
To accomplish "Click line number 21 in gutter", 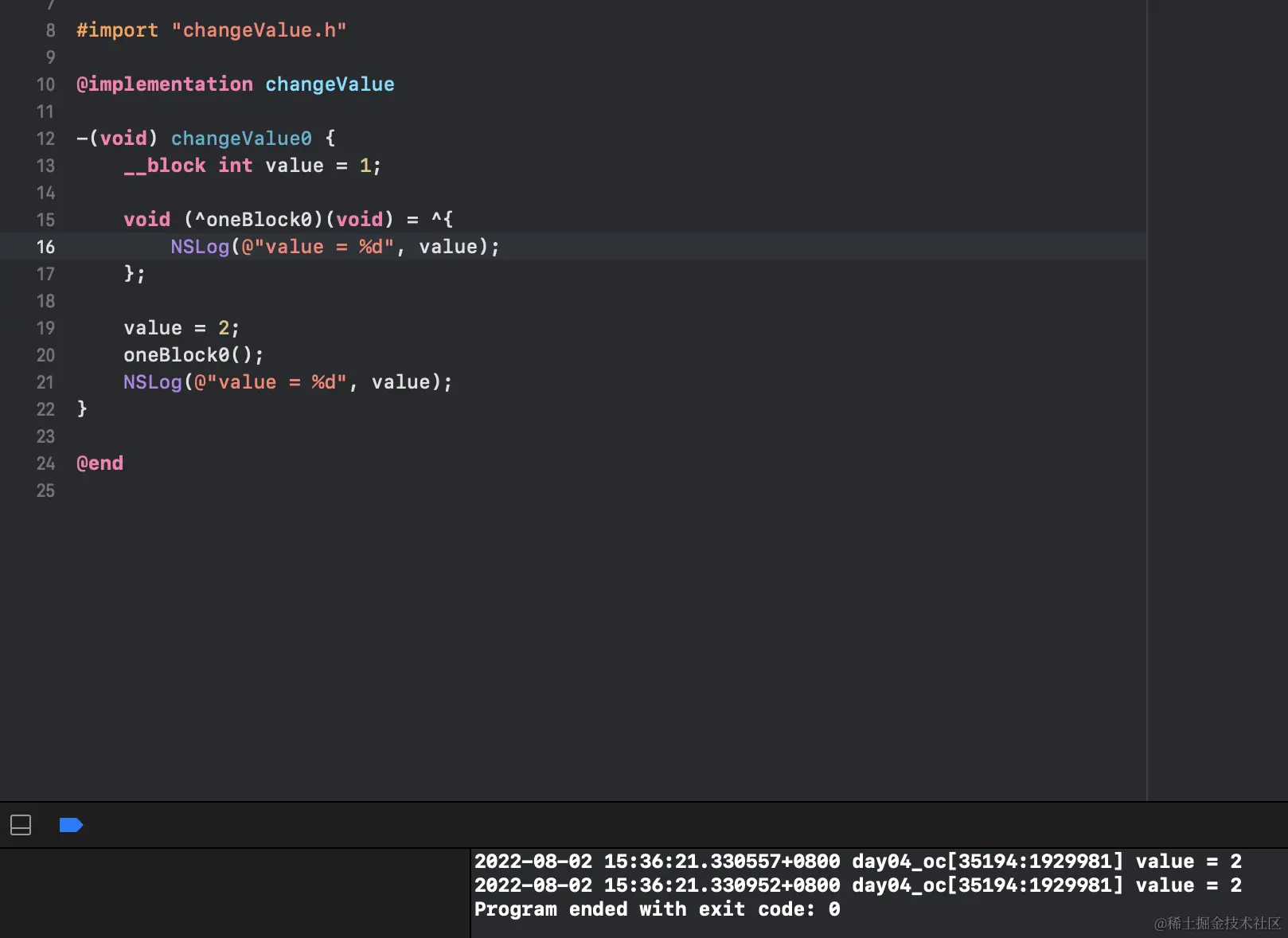I will [x=45, y=382].
